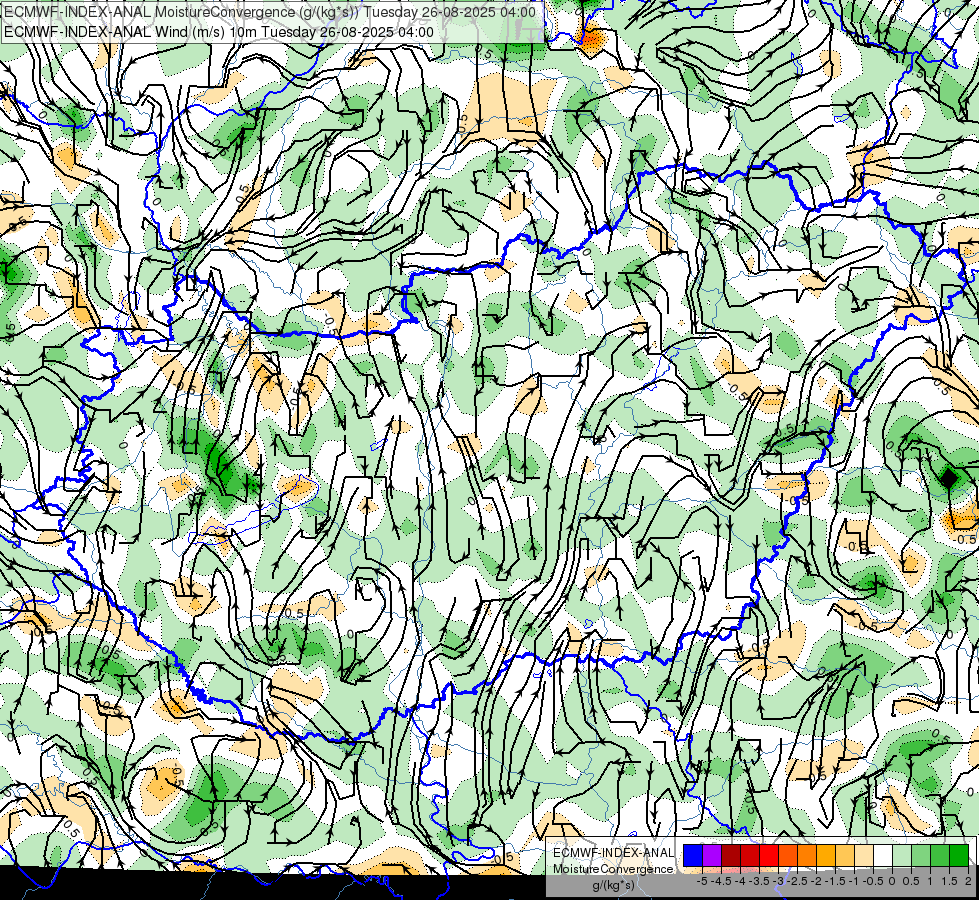Image resolution: width=979 pixels, height=900 pixels.
Task: Click the palest green swatch between 0 and 0.5
Action: click(902, 856)
